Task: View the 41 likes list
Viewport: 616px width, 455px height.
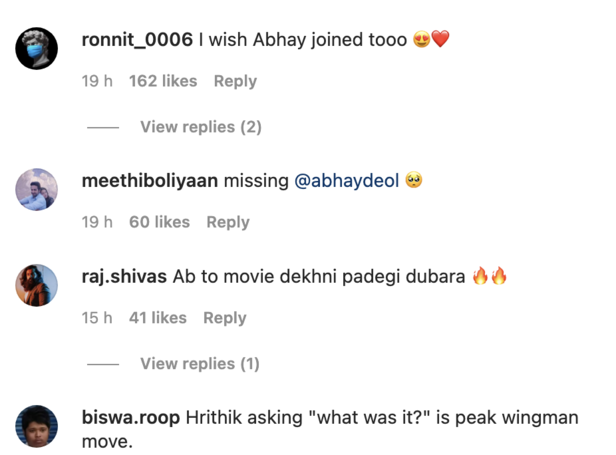Action: point(157,317)
